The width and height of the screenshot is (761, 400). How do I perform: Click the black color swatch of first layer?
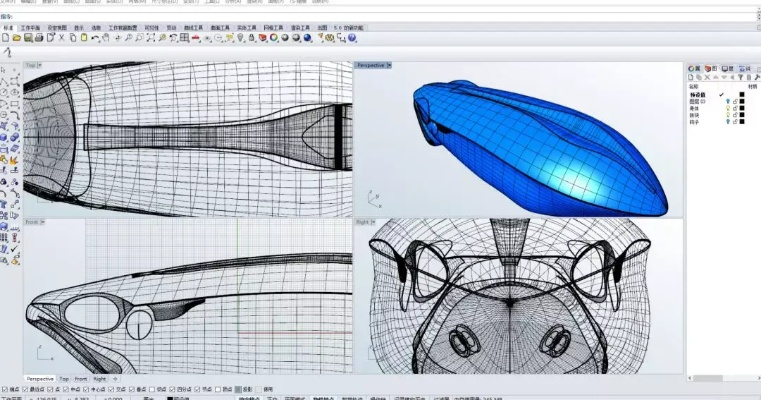pyautogui.click(x=742, y=95)
